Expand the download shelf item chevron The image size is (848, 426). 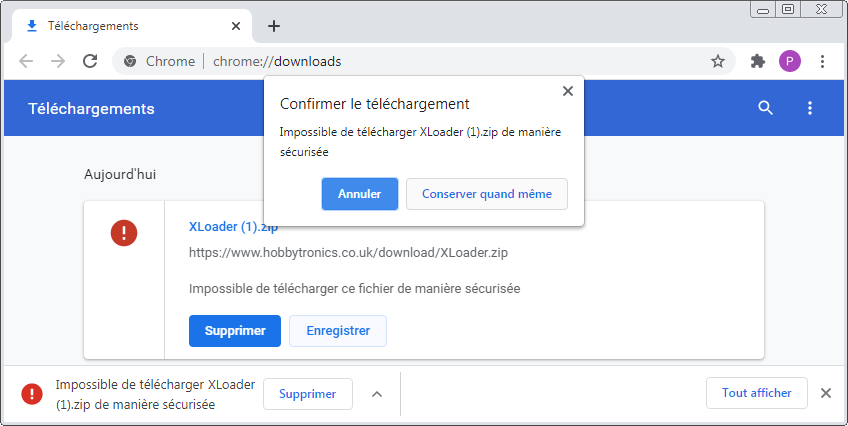[x=377, y=394]
